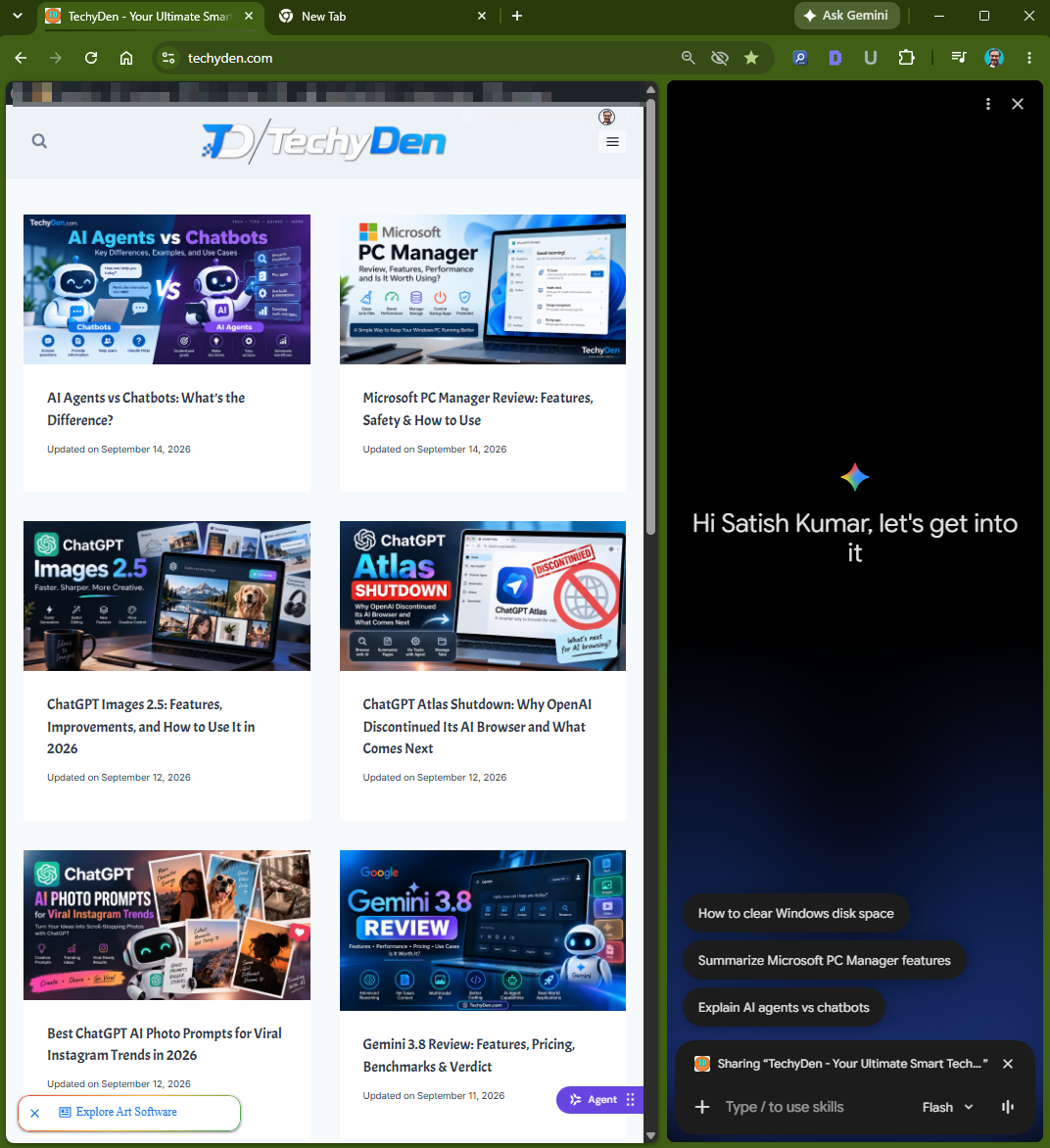Screen dimensions: 1050x1148
Task: Close the New Tab tab
Action: 482,16
